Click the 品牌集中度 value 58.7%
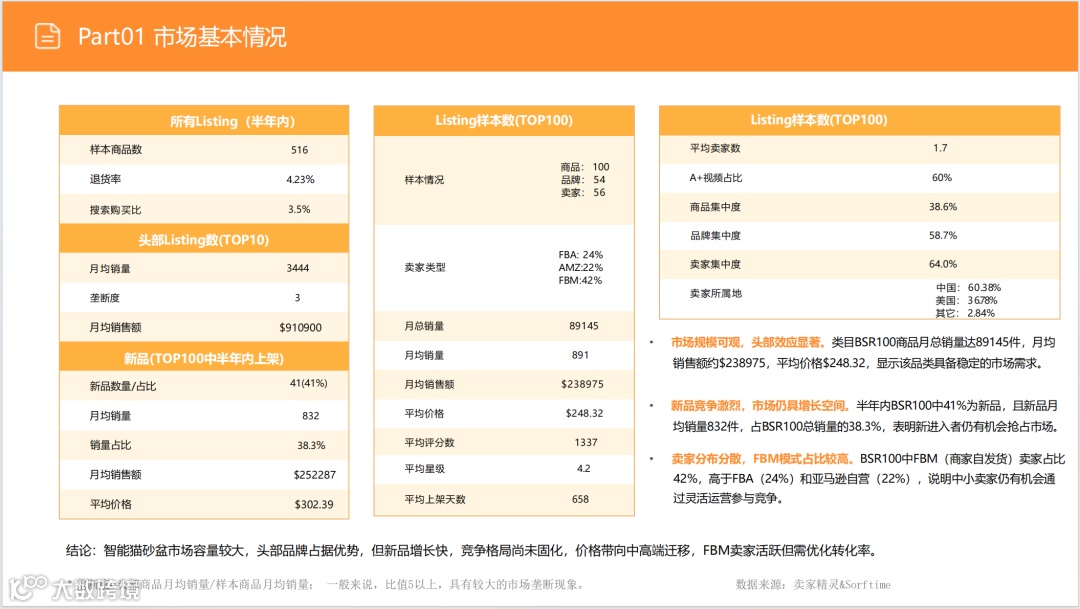Image resolution: width=1080 pixels, height=609 pixels. coord(943,236)
